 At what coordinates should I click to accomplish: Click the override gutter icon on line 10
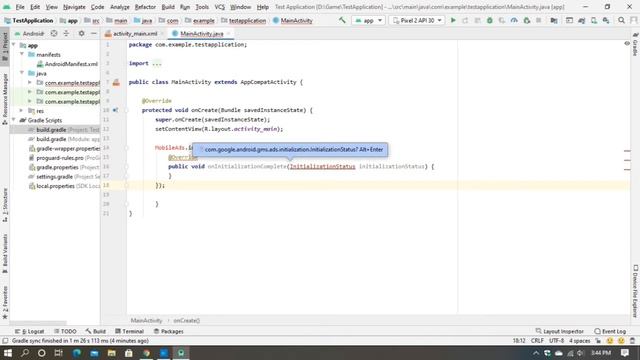tap(116, 110)
